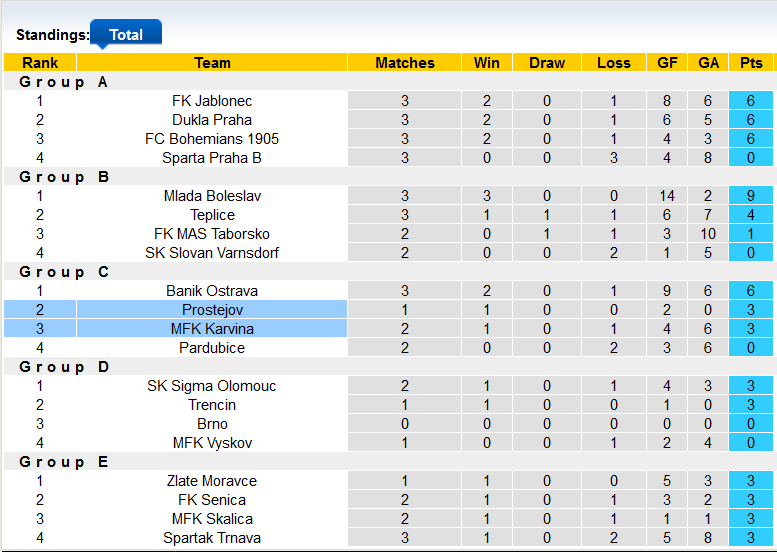Select the Total standings tab
The width and height of the screenshot is (777, 552).
click(126, 34)
